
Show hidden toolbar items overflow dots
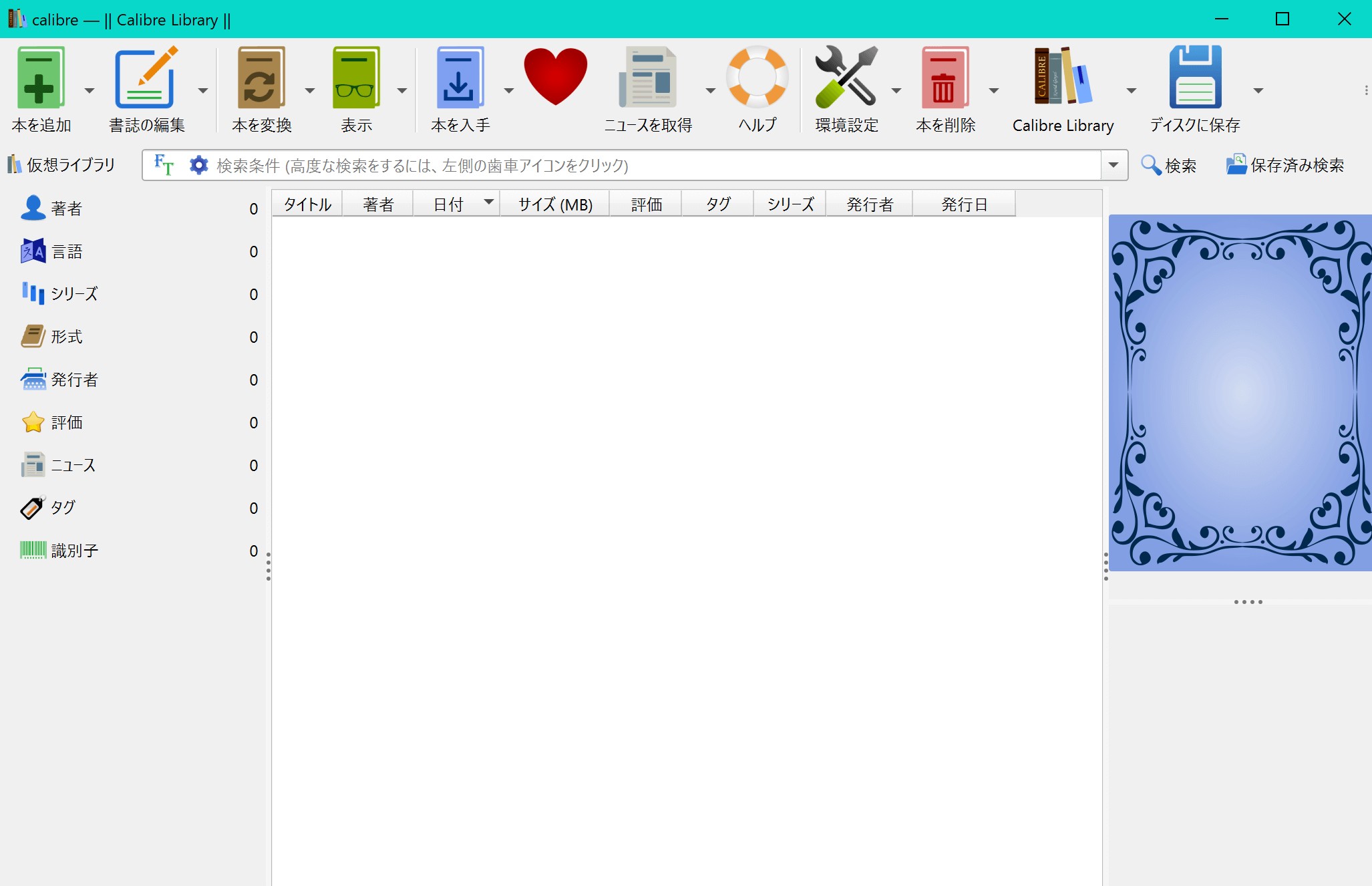tap(1366, 90)
